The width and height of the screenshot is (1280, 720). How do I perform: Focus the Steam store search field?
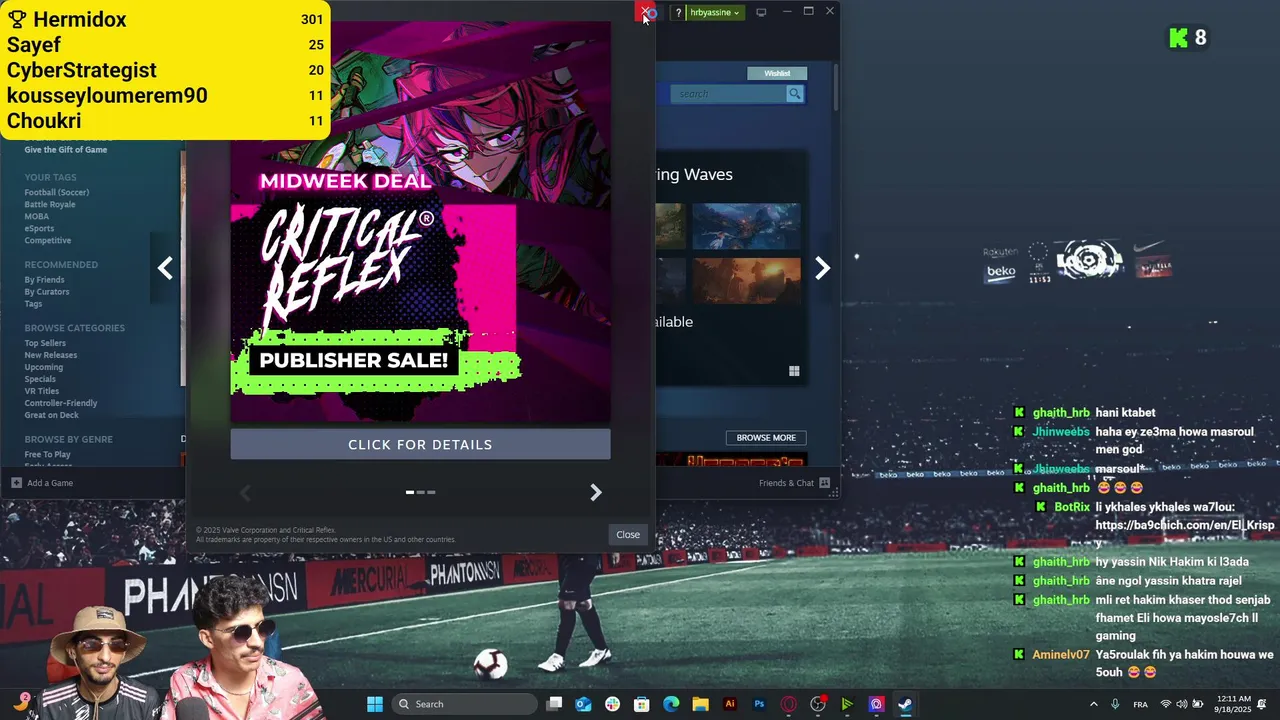729,94
